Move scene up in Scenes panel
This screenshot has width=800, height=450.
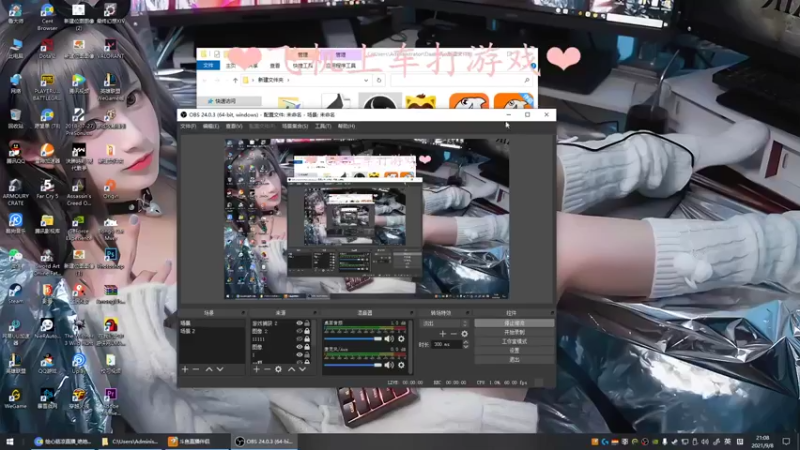point(209,369)
